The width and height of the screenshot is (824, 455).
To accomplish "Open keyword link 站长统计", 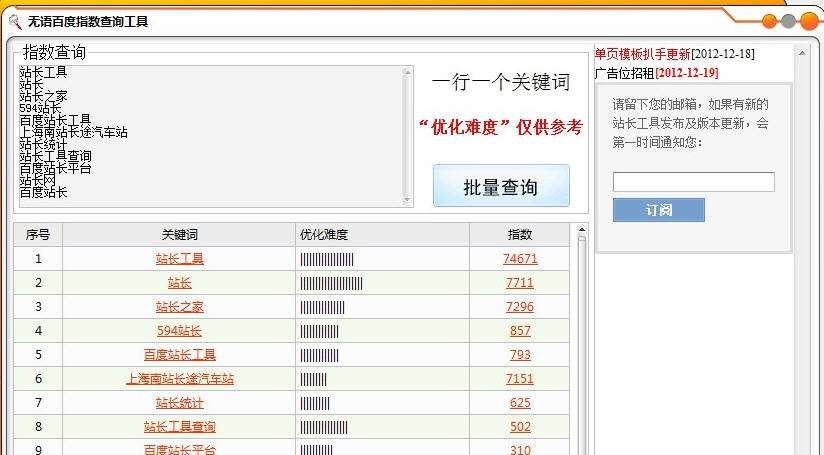I will click(x=180, y=402).
